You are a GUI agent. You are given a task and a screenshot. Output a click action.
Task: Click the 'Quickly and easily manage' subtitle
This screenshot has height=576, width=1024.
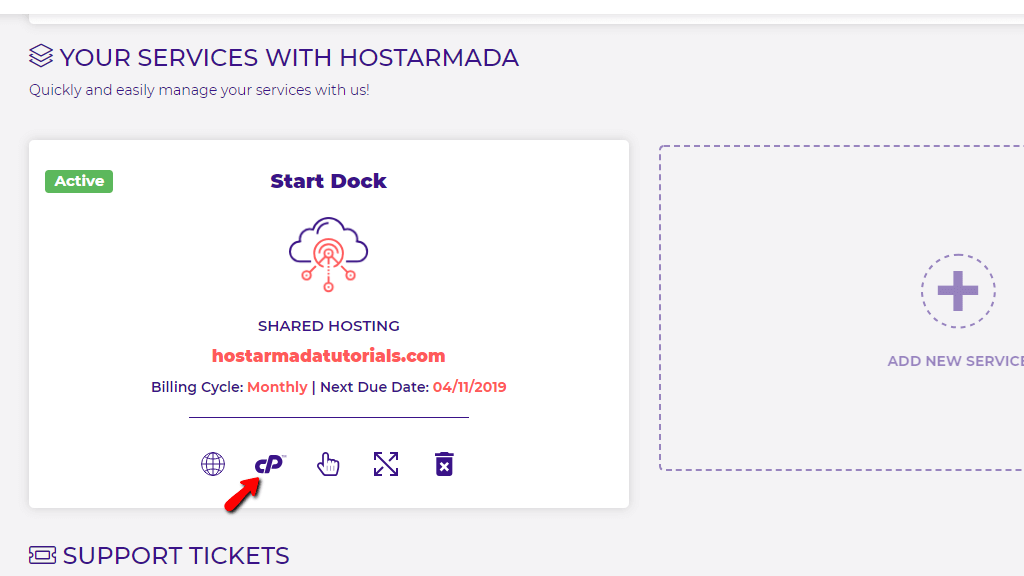click(x=199, y=90)
